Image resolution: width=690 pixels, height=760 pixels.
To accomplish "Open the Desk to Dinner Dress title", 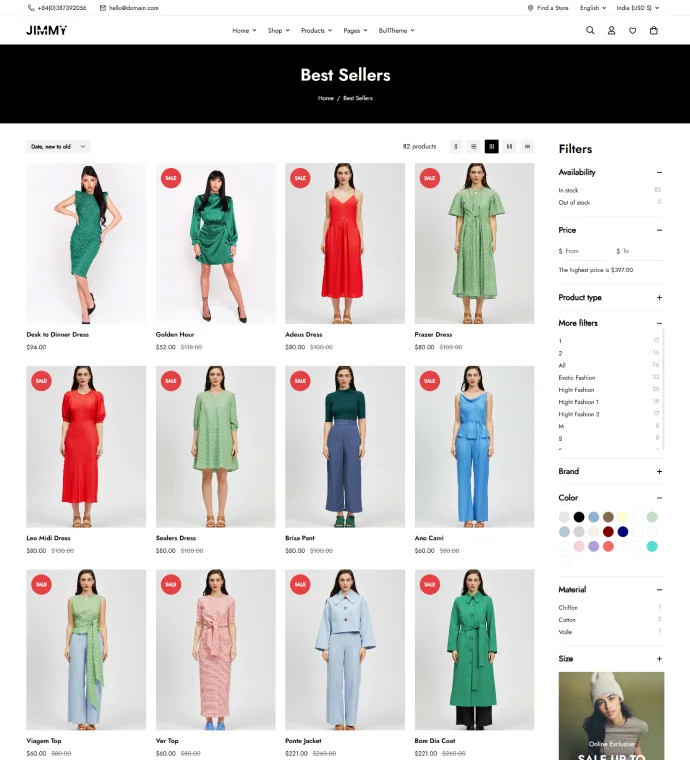I will [58, 334].
